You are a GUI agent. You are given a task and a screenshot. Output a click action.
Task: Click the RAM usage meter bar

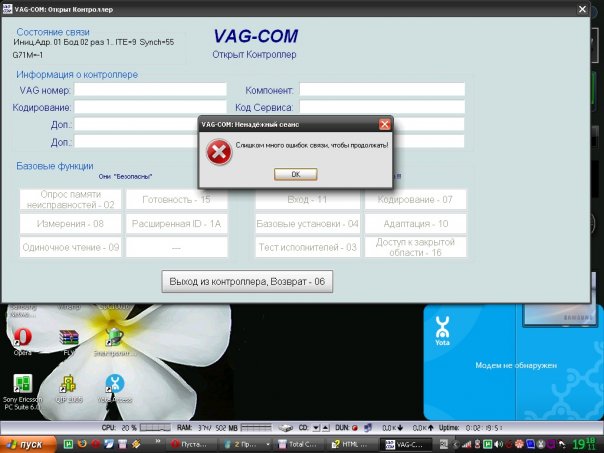pos(256,428)
